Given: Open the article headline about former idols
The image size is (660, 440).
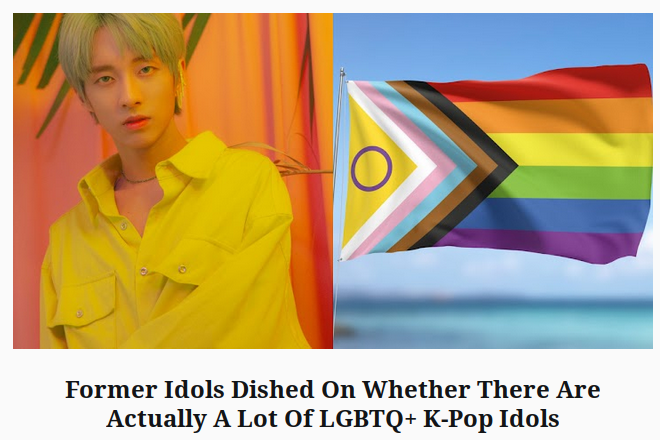Looking at the screenshot, I should click(333, 404).
